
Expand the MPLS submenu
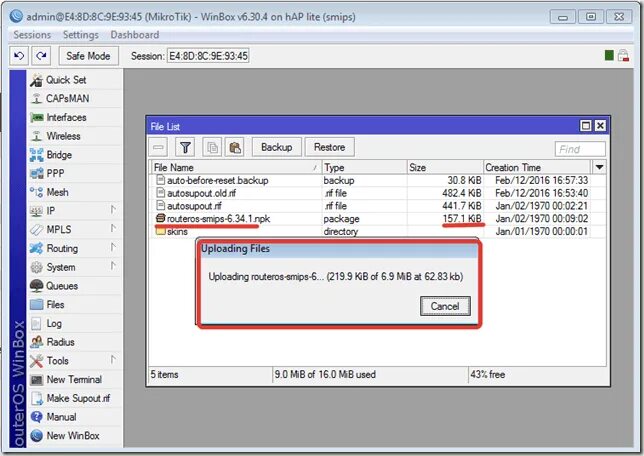75,230
